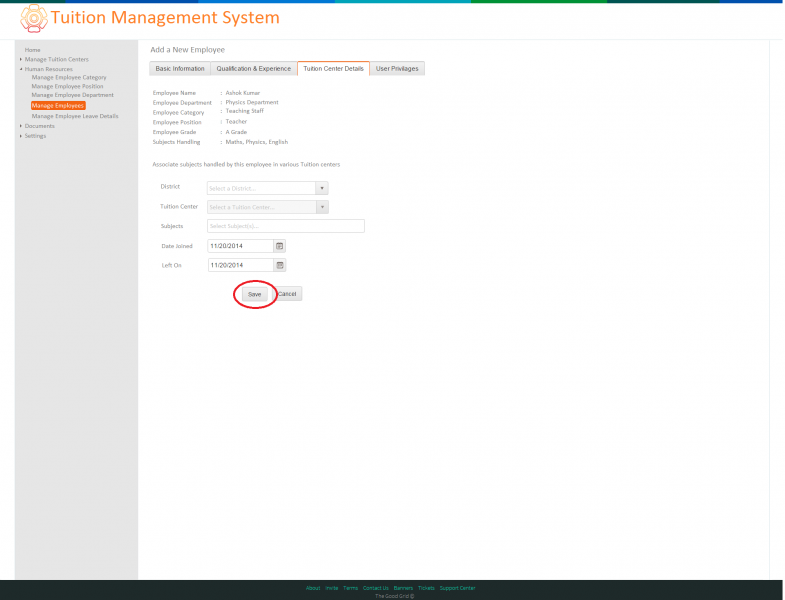Switch to the User Privilages tab
The height and width of the screenshot is (600, 785).
397,69
